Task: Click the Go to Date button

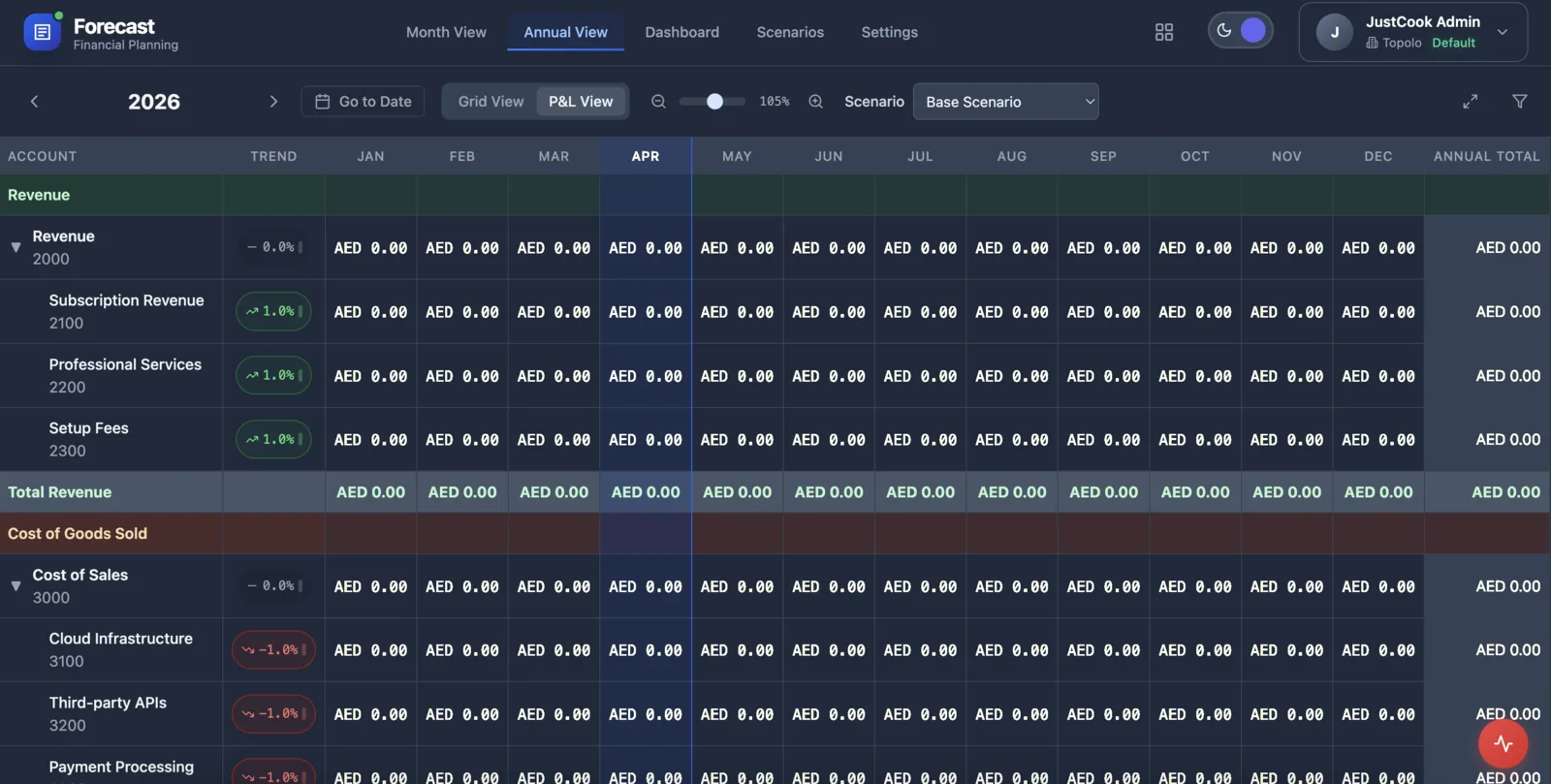Action: [x=363, y=102]
